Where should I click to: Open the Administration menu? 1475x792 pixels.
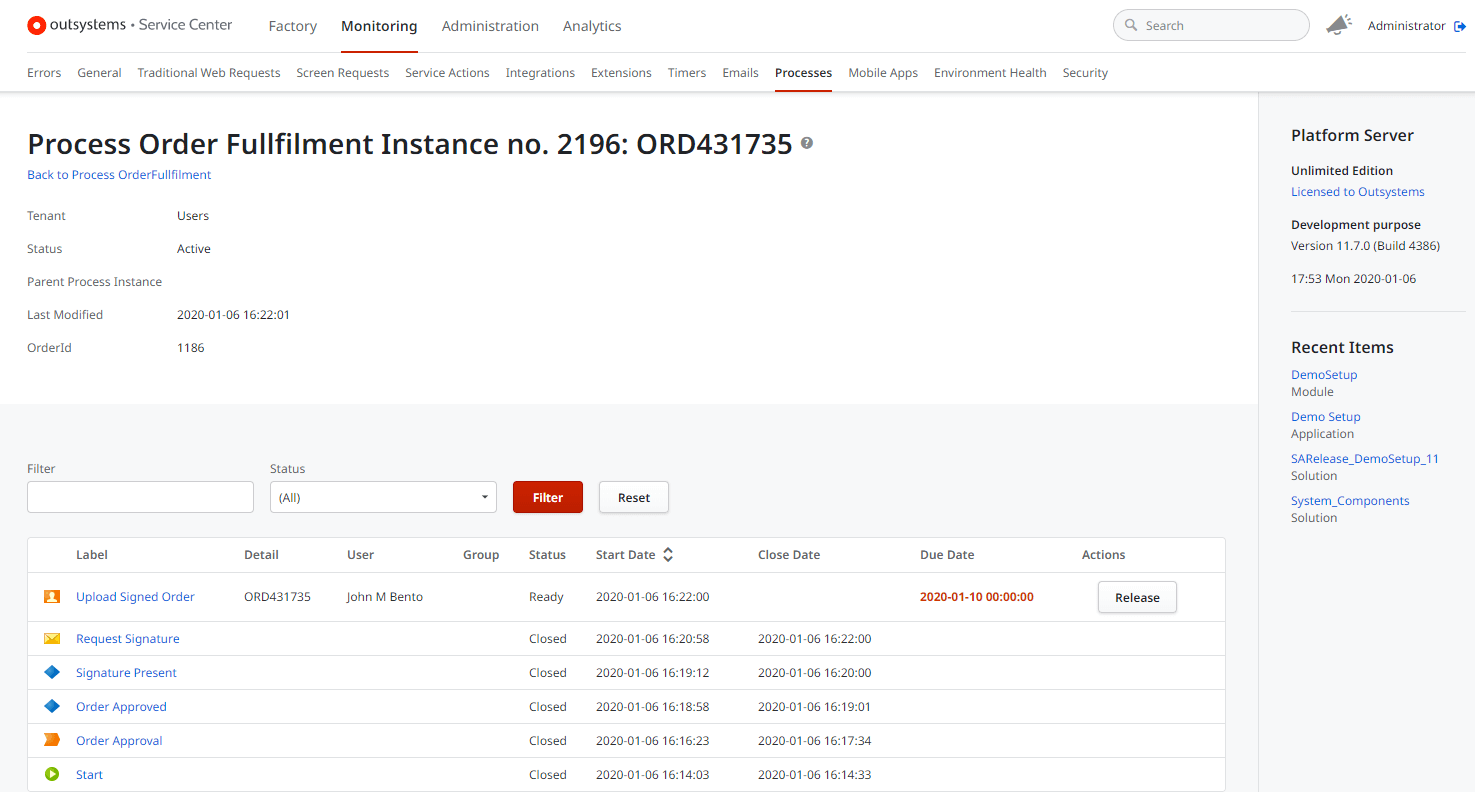[490, 26]
